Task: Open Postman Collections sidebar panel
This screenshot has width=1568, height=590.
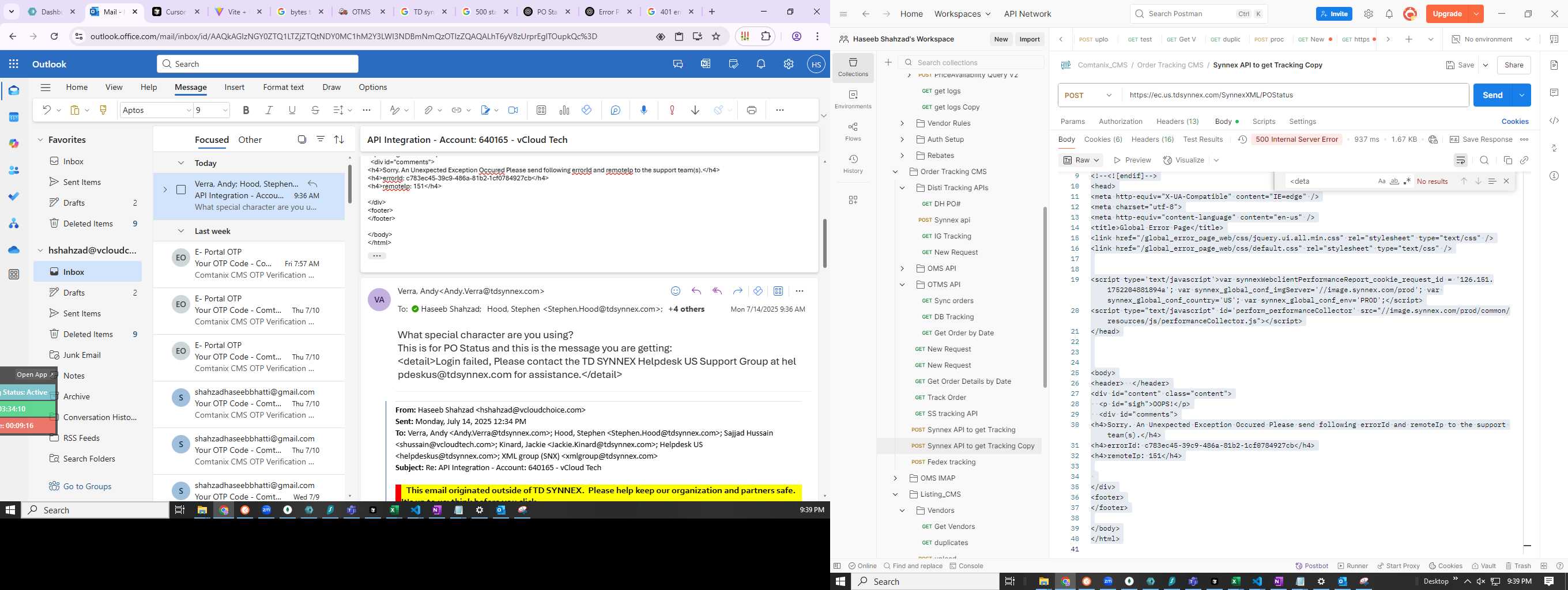Action: click(853, 67)
